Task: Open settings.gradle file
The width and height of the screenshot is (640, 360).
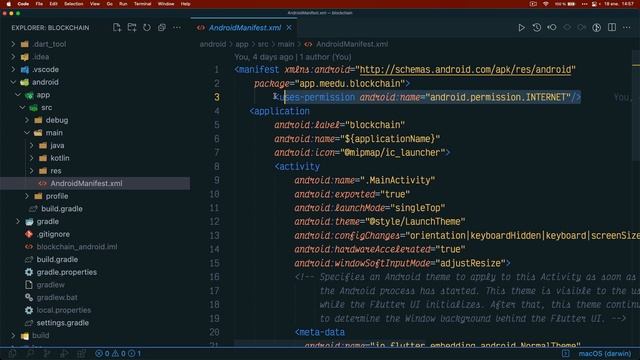Action: pyautogui.click(x=62, y=322)
